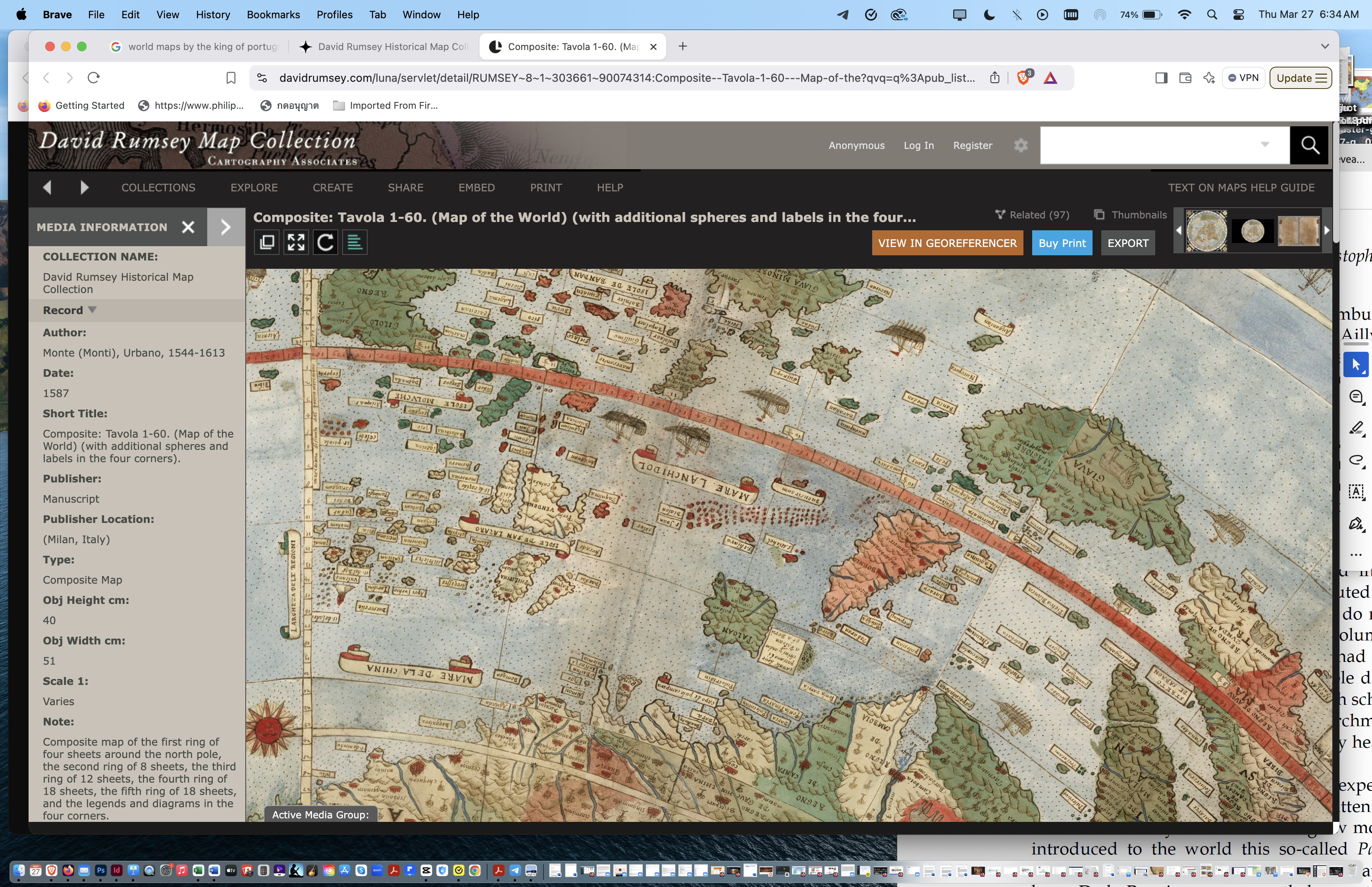This screenshot has width=1372, height=887.
Task: Open Leo AI sparkle icon
Action: [x=1208, y=78]
